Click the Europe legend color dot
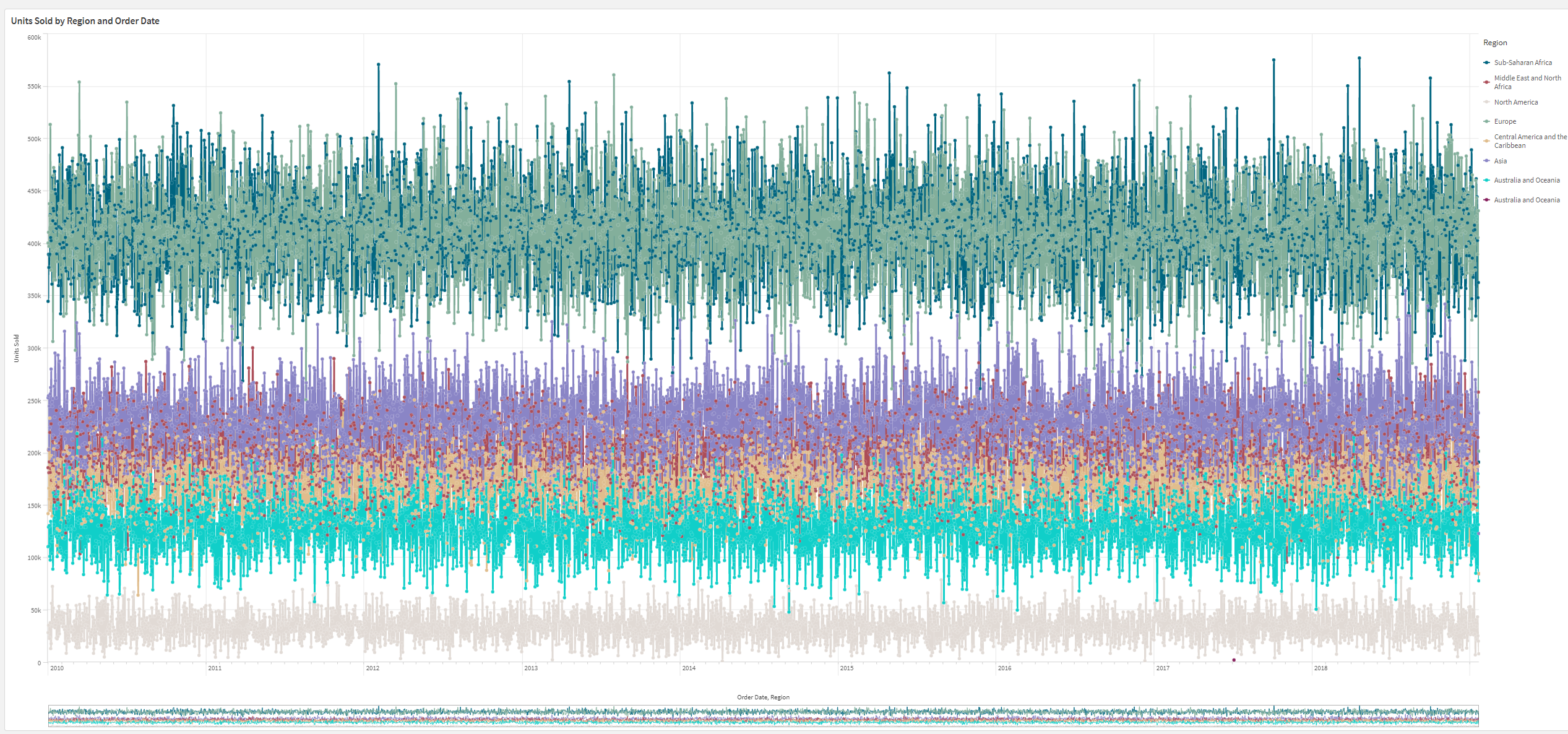This screenshot has width=1568, height=734. [x=1488, y=121]
